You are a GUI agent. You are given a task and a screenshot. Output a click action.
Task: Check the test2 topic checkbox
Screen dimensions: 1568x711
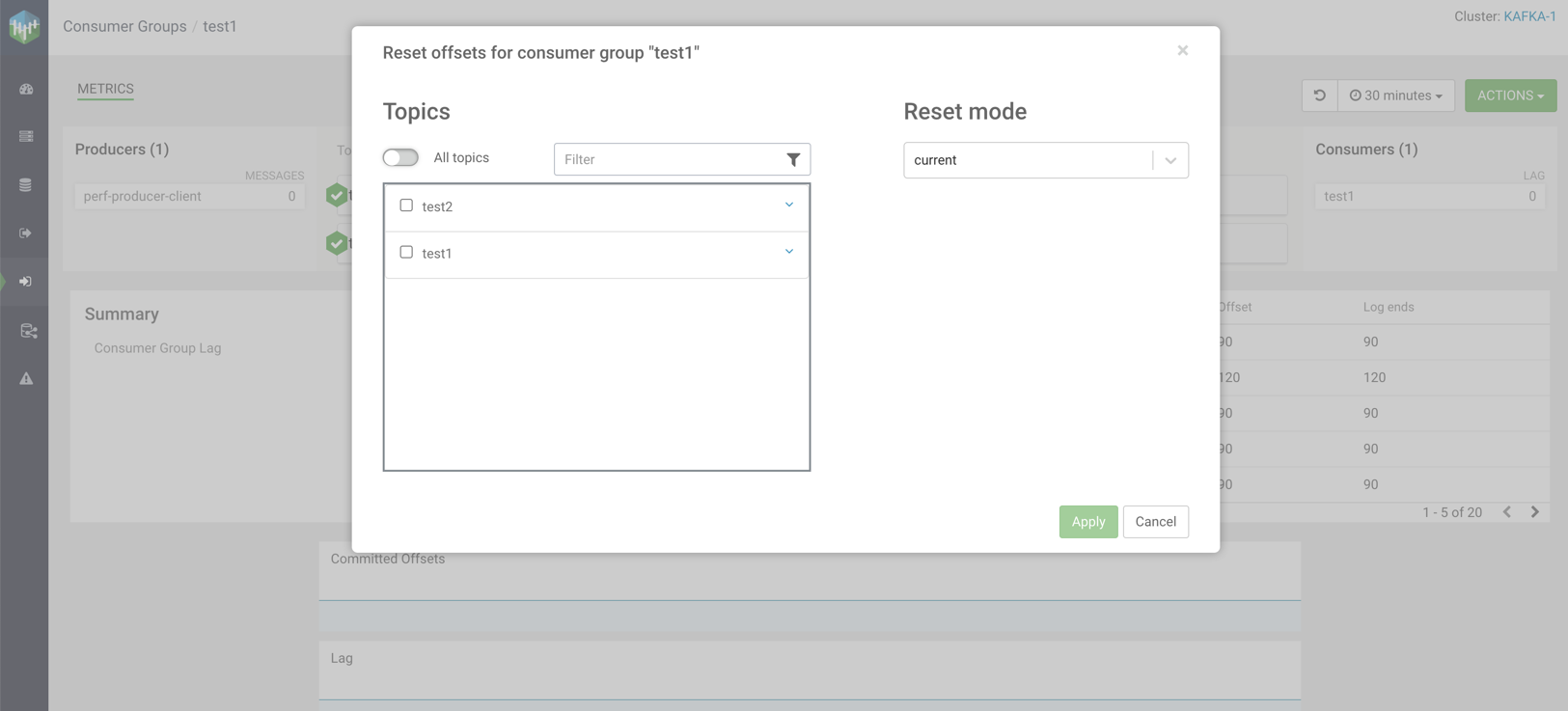click(406, 205)
